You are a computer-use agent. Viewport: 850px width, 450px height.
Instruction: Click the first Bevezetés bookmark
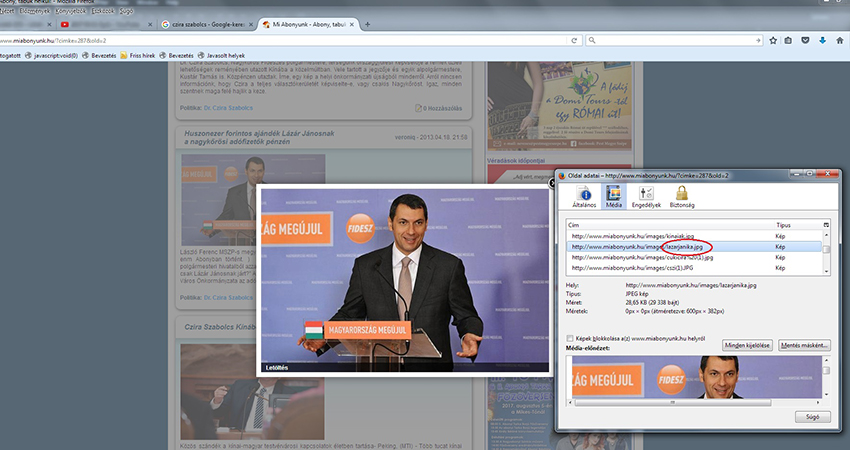tap(99, 55)
